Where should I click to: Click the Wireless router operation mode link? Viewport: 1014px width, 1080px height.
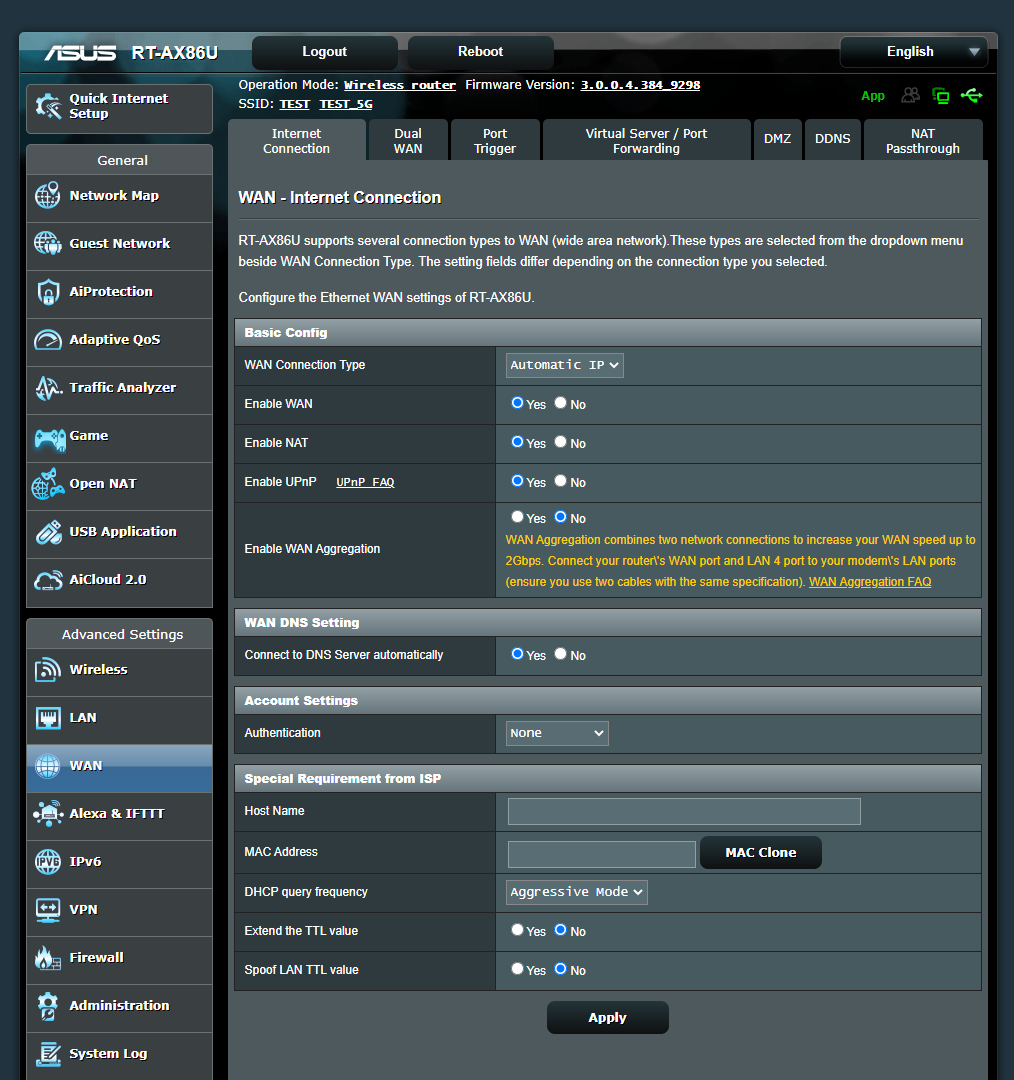pos(400,85)
